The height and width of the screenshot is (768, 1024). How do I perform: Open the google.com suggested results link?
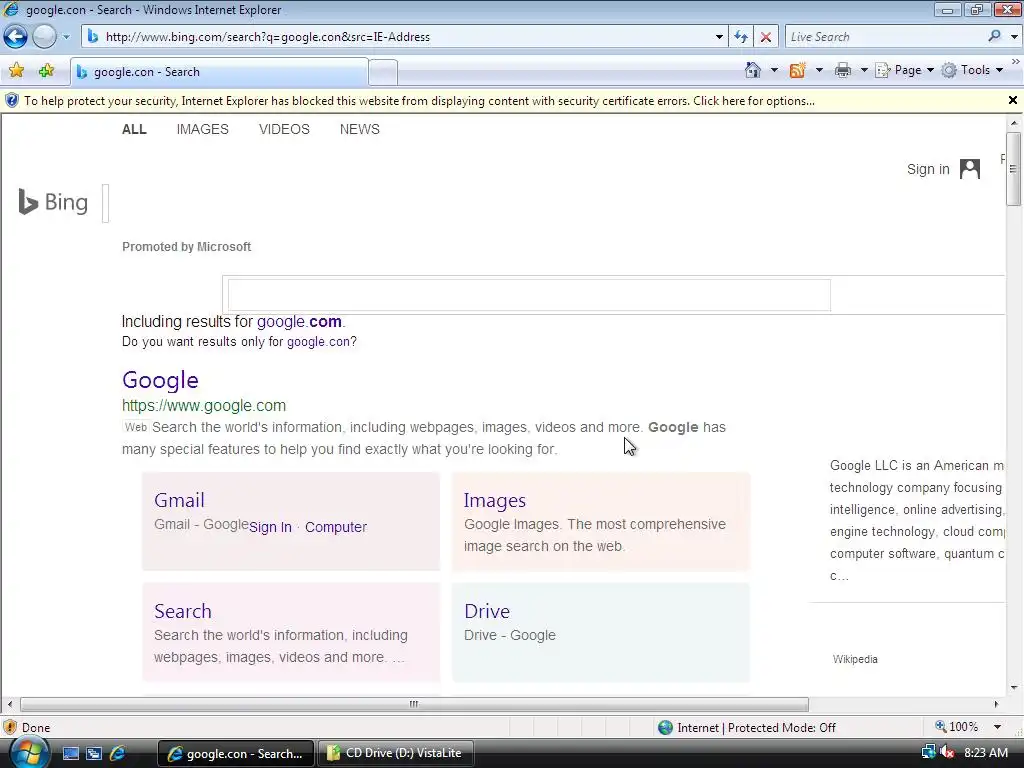(x=299, y=321)
